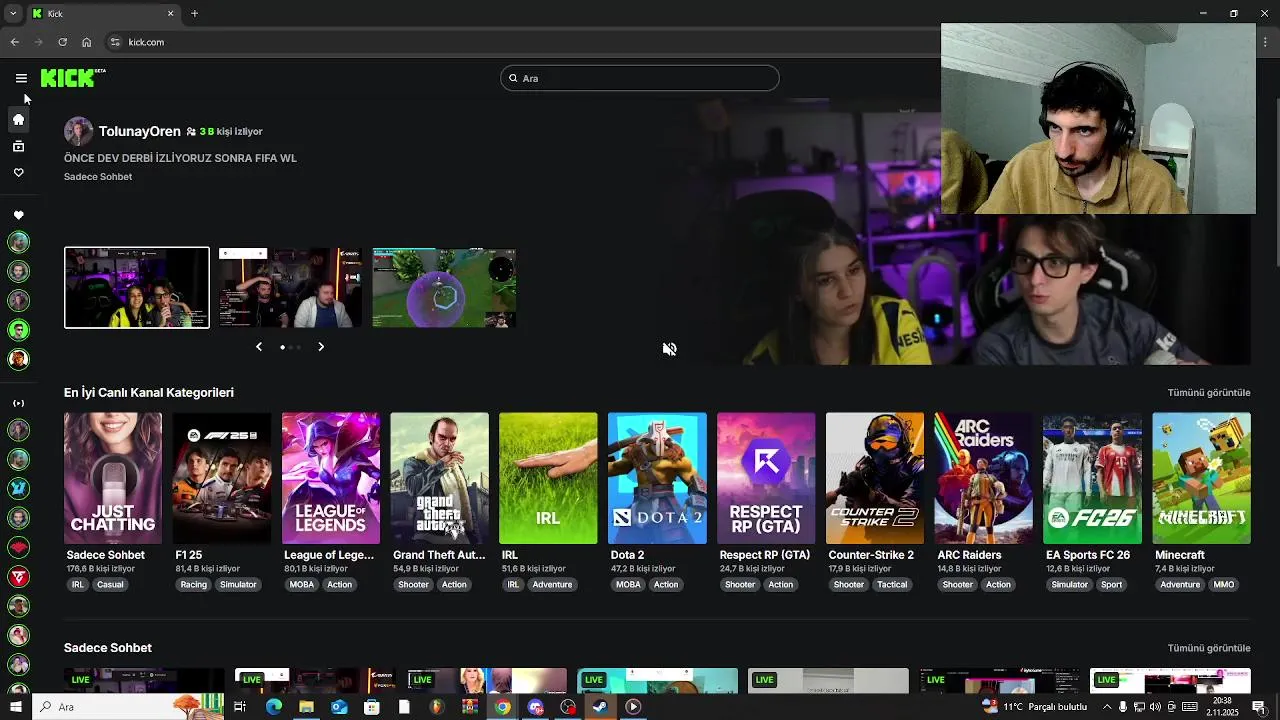Open the ARC Raiders cover
1280x720 pixels.
point(984,478)
